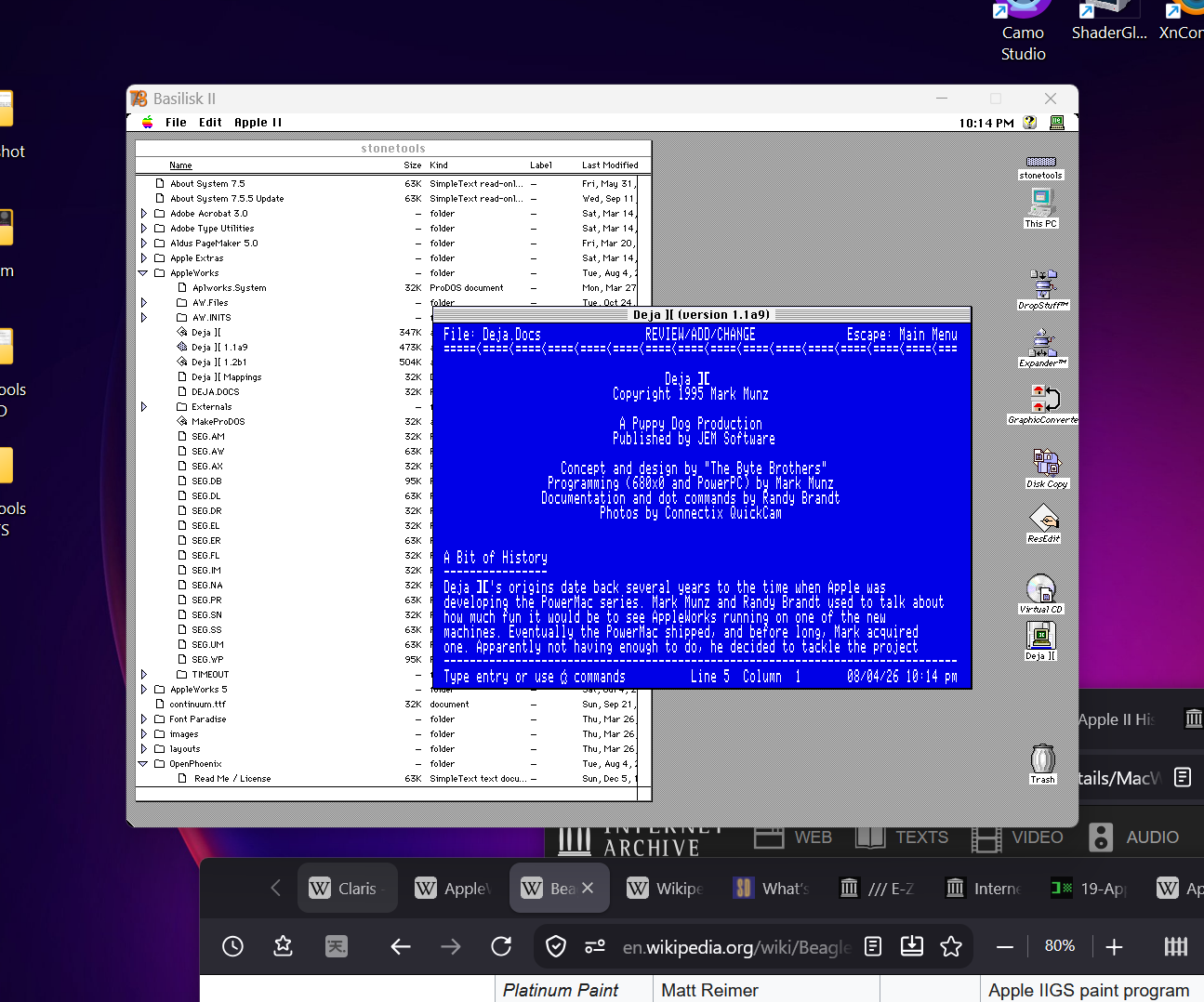1204x1002 pixels.
Task: Click the Camo Studio Windows desktop shortcut
Action: (x=1023, y=32)
